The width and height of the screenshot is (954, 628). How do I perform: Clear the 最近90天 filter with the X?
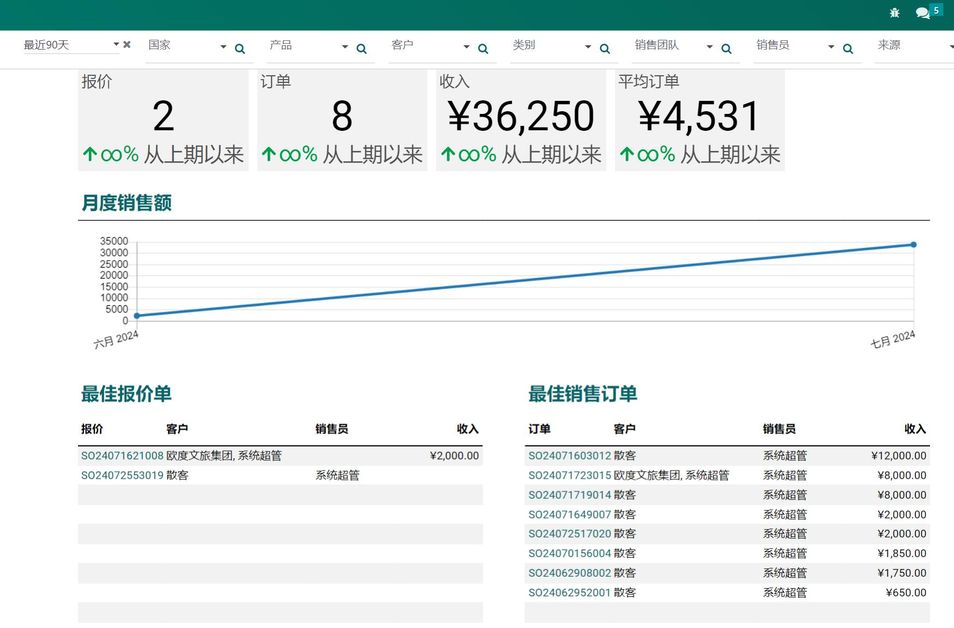[x=127, y=44]
